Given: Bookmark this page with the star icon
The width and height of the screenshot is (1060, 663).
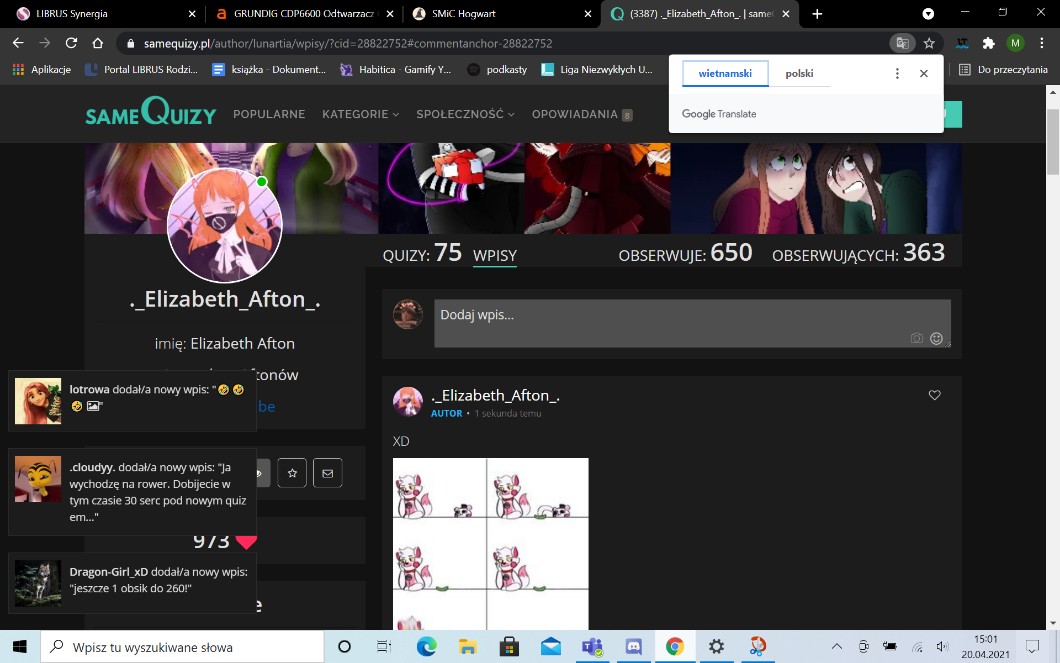Looking at the screenshot, I should pos(929,43).
